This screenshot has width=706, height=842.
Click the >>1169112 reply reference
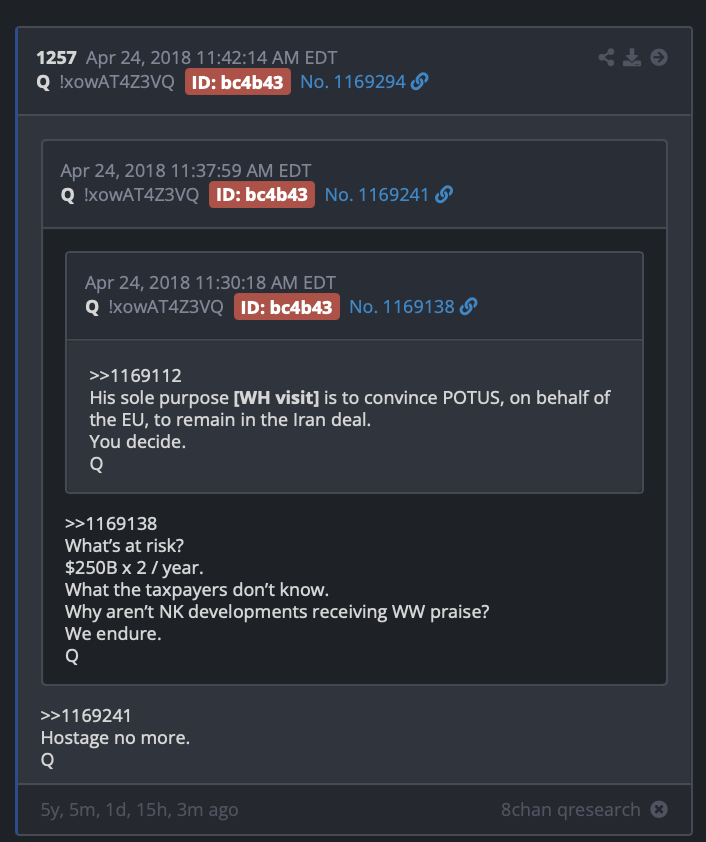135,376
